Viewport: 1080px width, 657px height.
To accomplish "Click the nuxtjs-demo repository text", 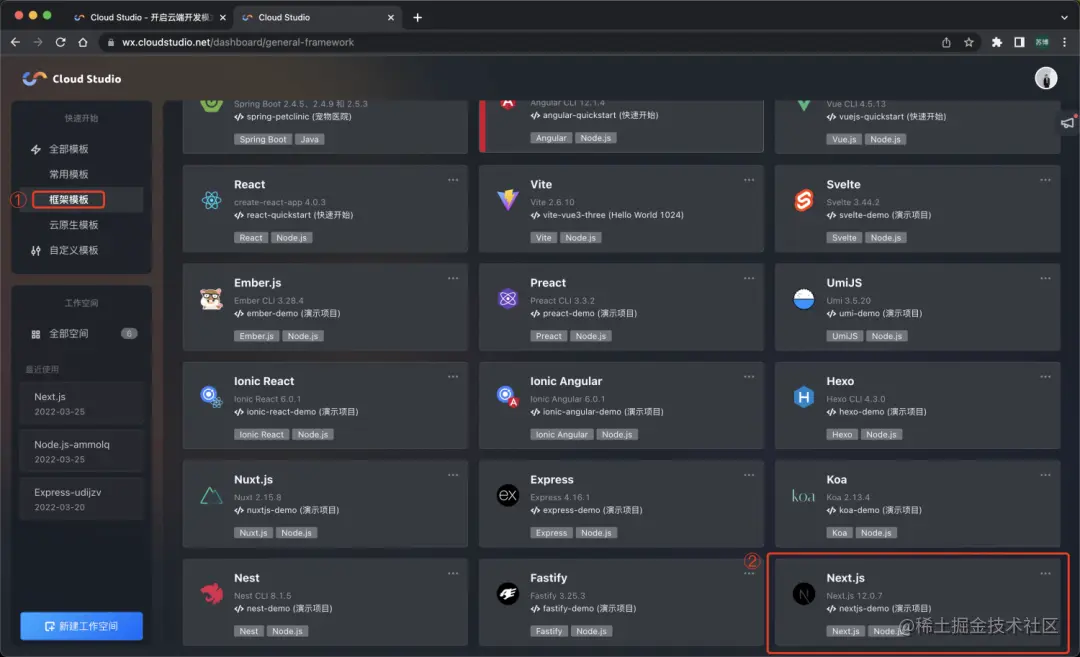I will point(293,510).
